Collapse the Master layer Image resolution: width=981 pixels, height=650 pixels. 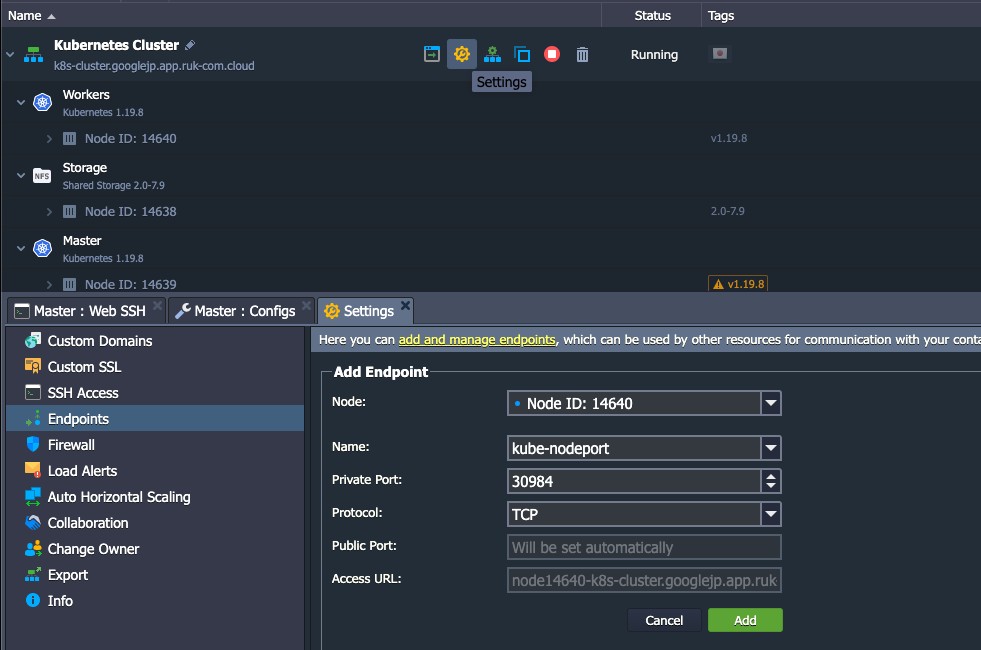[21, 248]
